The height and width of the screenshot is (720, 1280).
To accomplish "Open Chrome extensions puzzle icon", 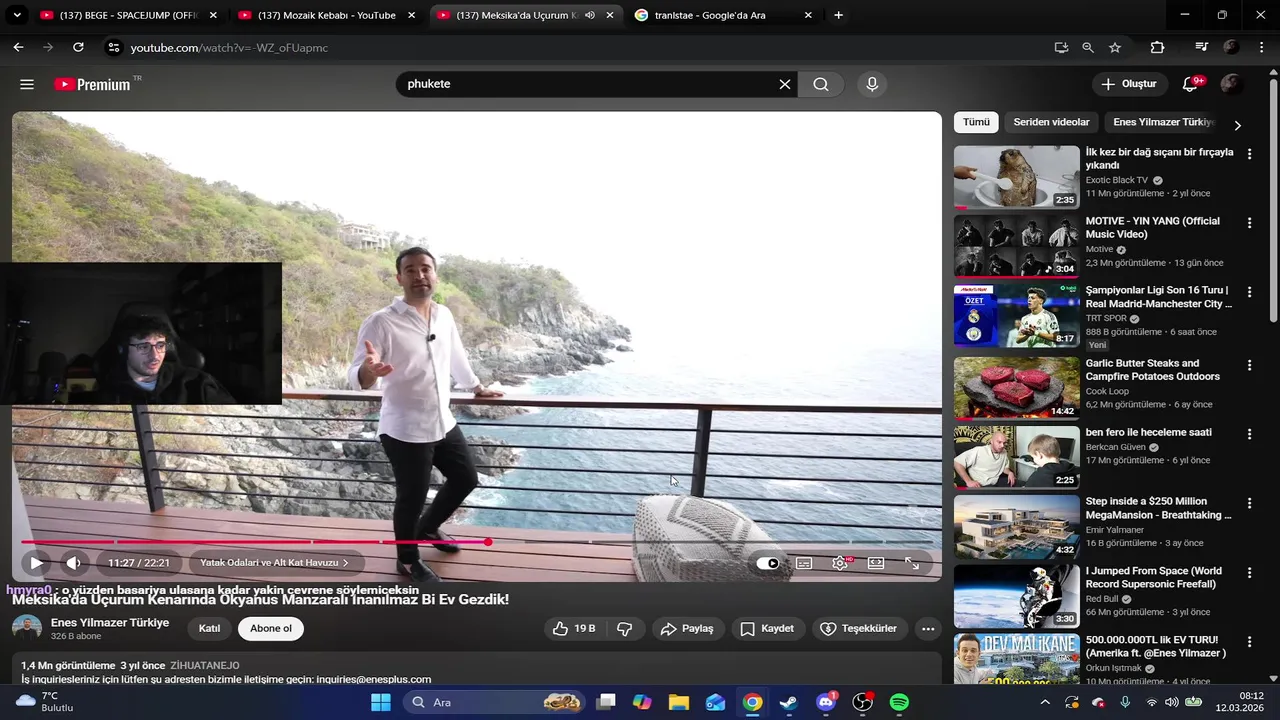I will click(x=1158, y=47).
